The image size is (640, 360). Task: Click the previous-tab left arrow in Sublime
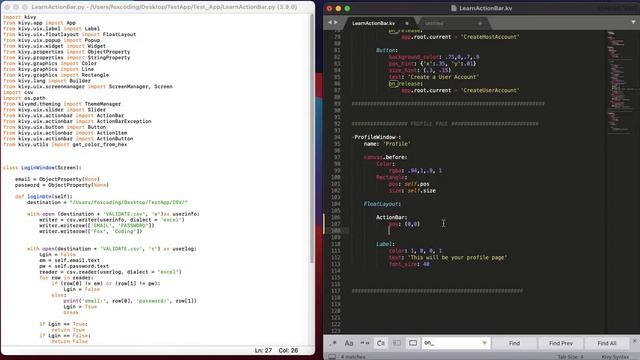[x=330, y=22]
